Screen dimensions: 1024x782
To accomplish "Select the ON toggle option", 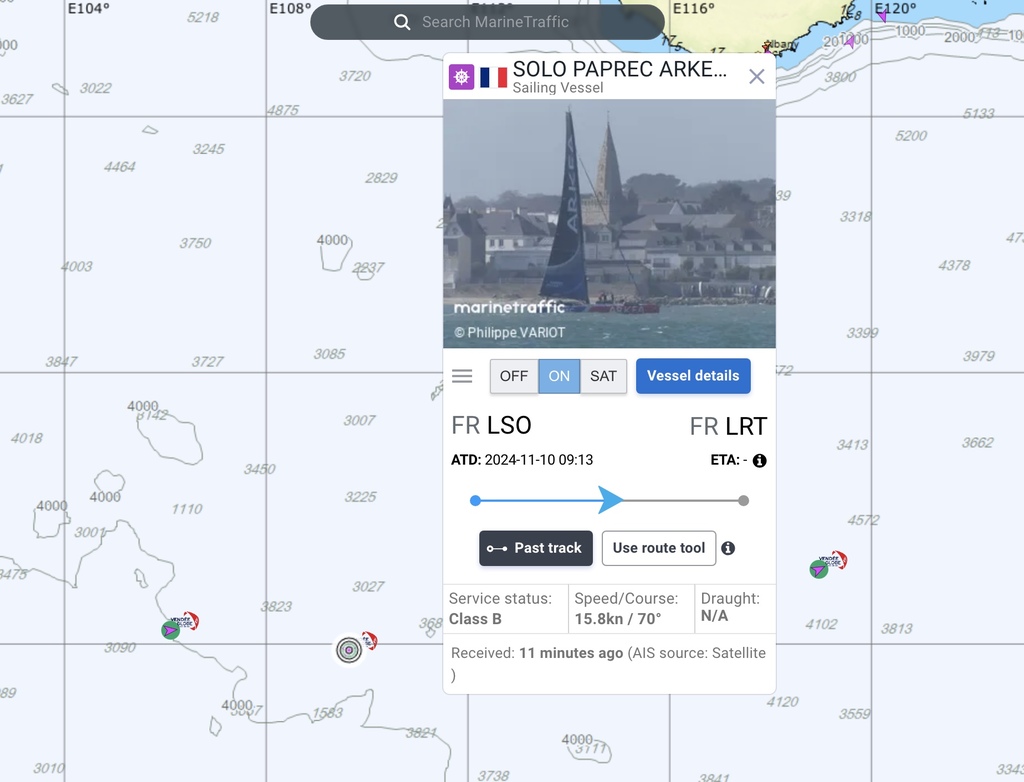I will pos(559,376).
